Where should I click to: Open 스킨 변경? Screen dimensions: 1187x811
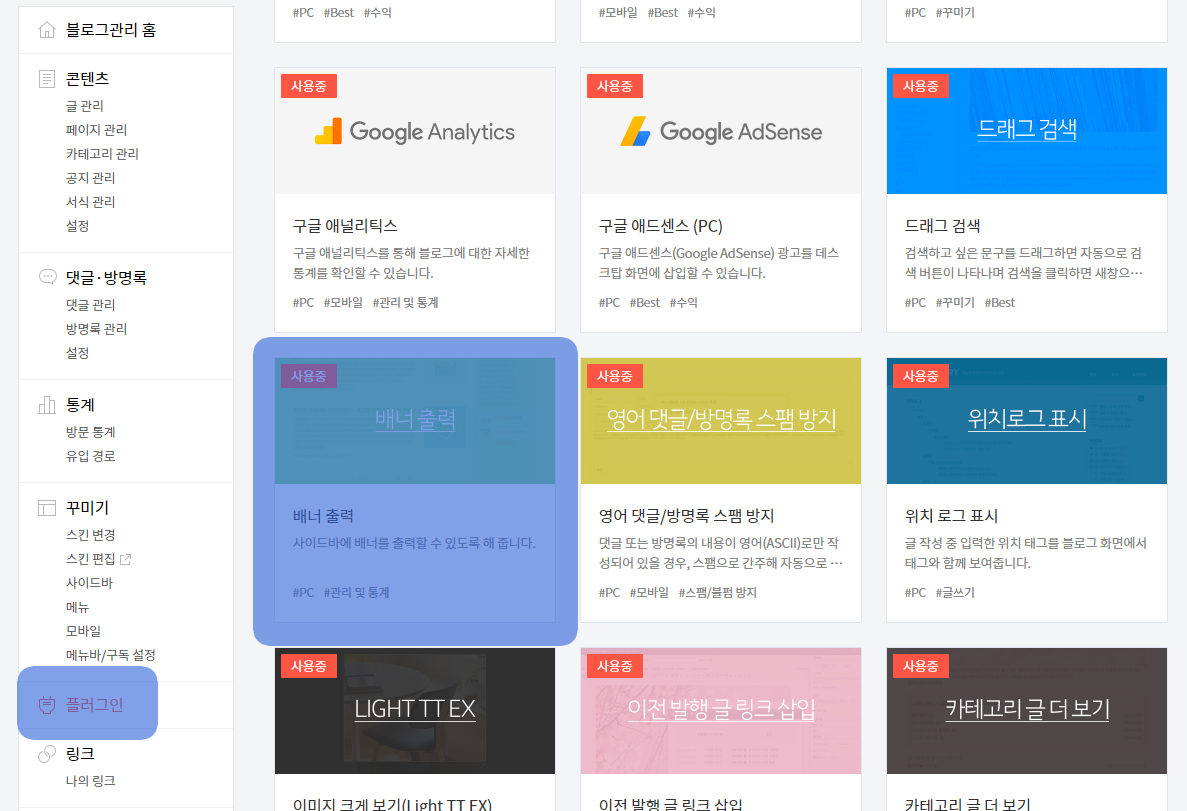coord(90,535)
